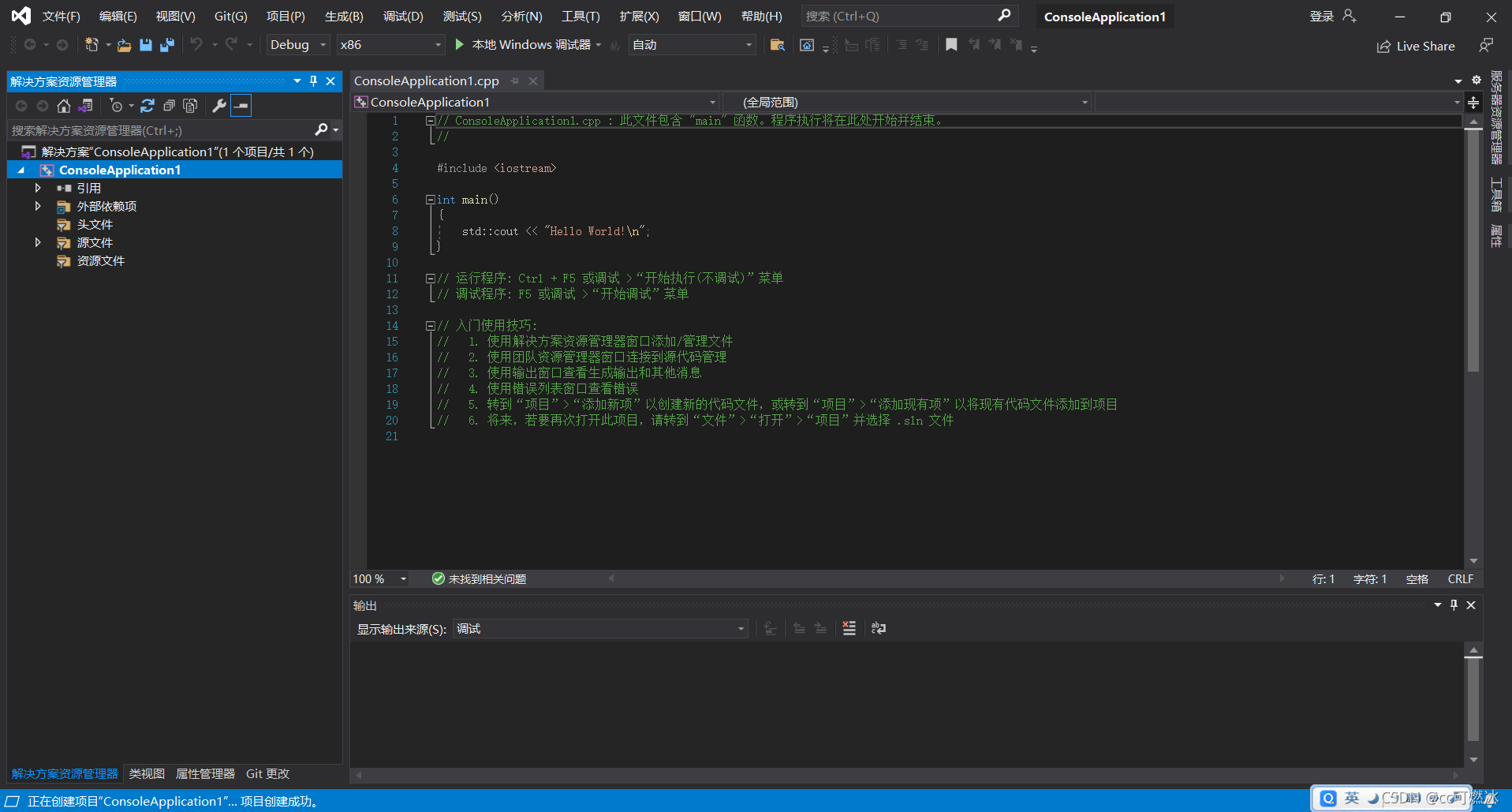This screenshot has height=812, width=1512.
Task: Open the (全局范围) scope dropdown
Action: pyautogui.click(x=907, y=103)
